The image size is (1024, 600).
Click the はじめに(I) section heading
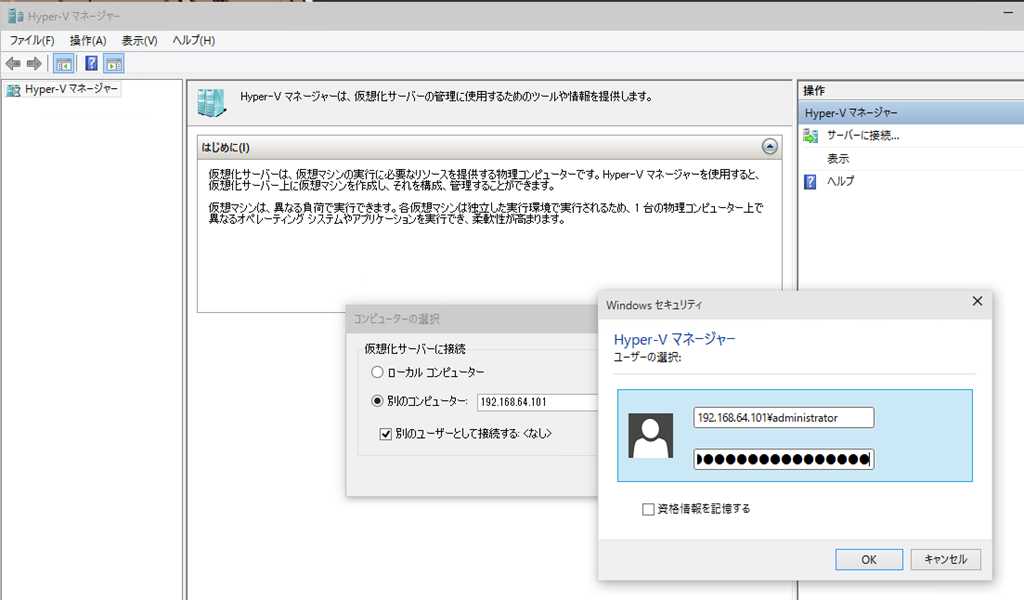[226, 148]
